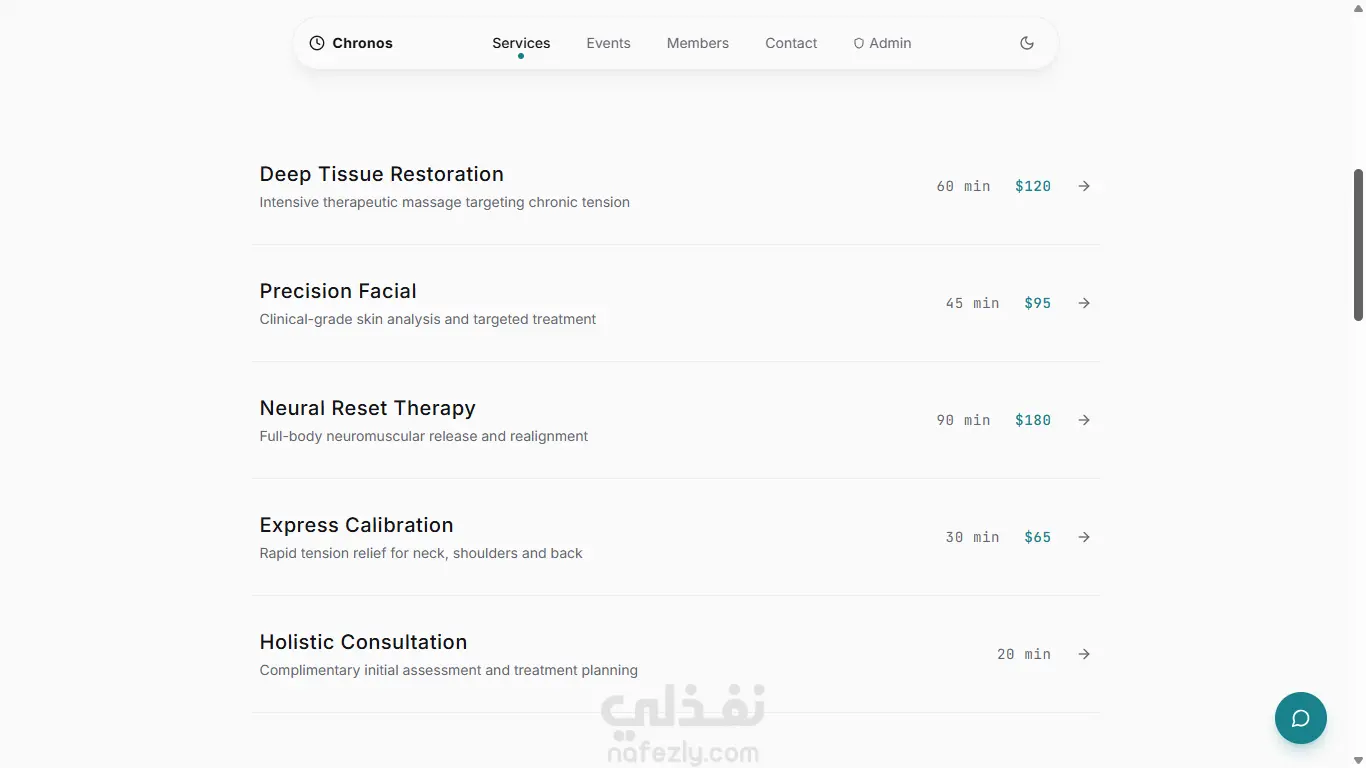
Task: Click arrow for Express Calibration
Action: (x=1084, y=537)
